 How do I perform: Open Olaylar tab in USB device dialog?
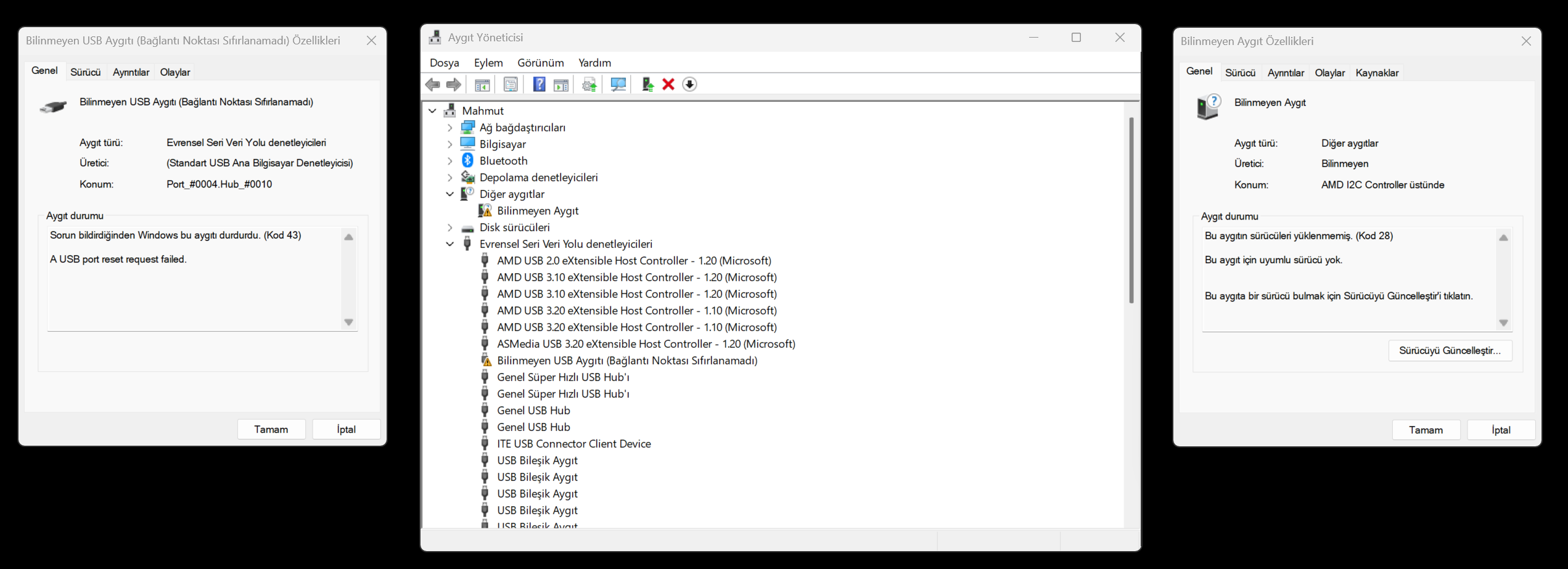175,72
